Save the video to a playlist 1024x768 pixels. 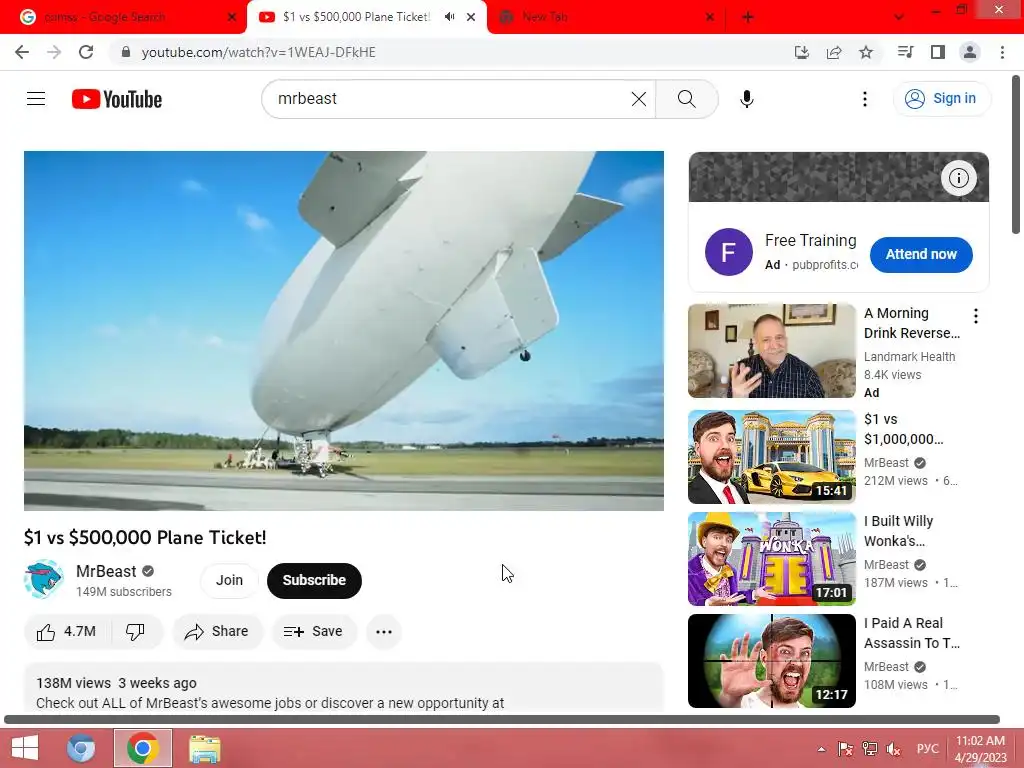(x=313, y=632)
